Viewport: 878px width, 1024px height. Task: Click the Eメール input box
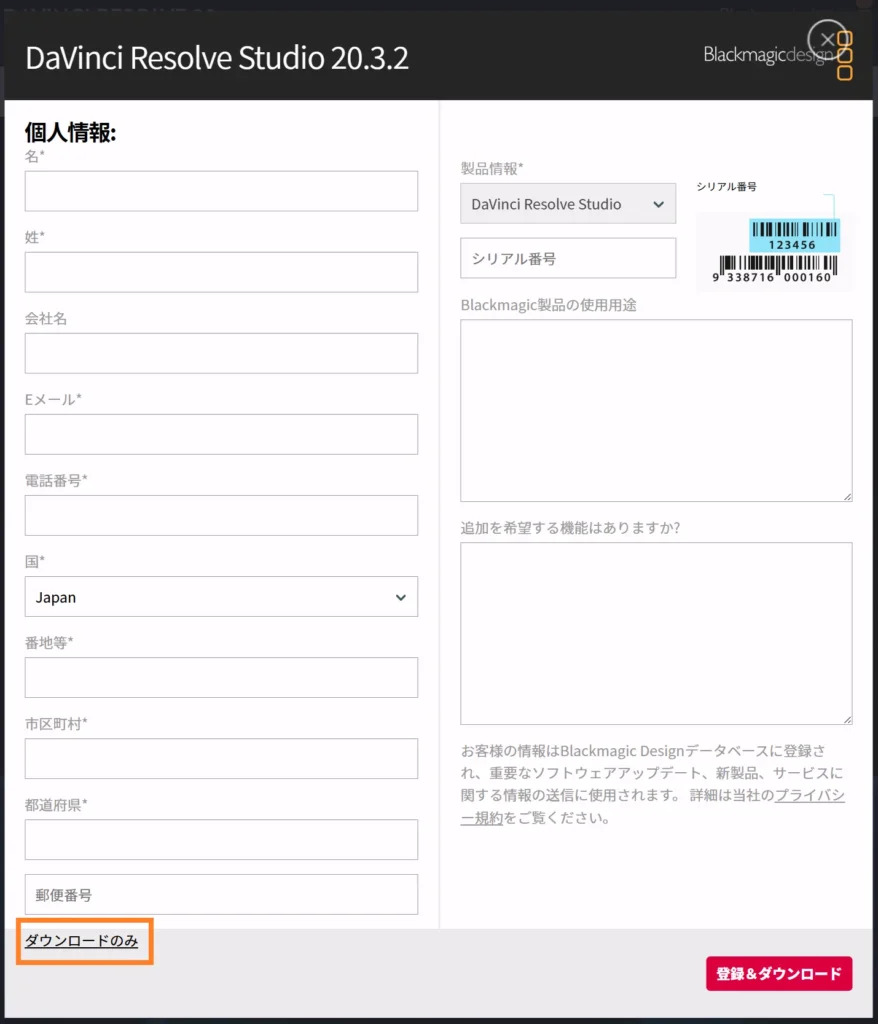pyautogui.click(x=221, y=434)
